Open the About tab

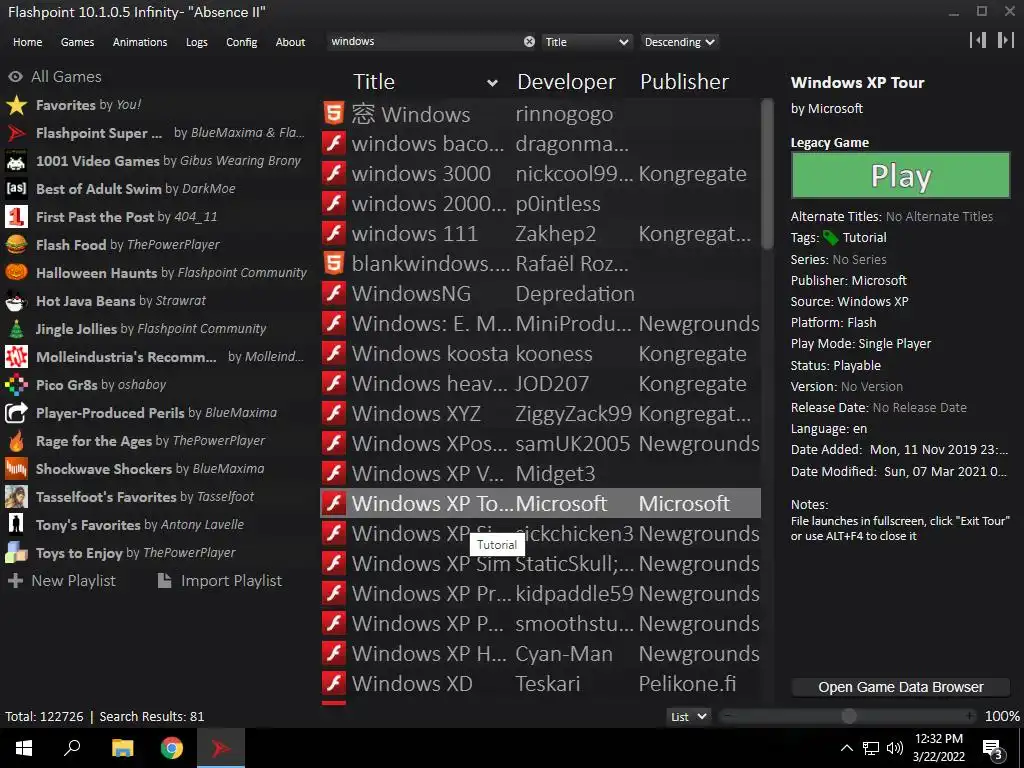[x=290, y=42]
